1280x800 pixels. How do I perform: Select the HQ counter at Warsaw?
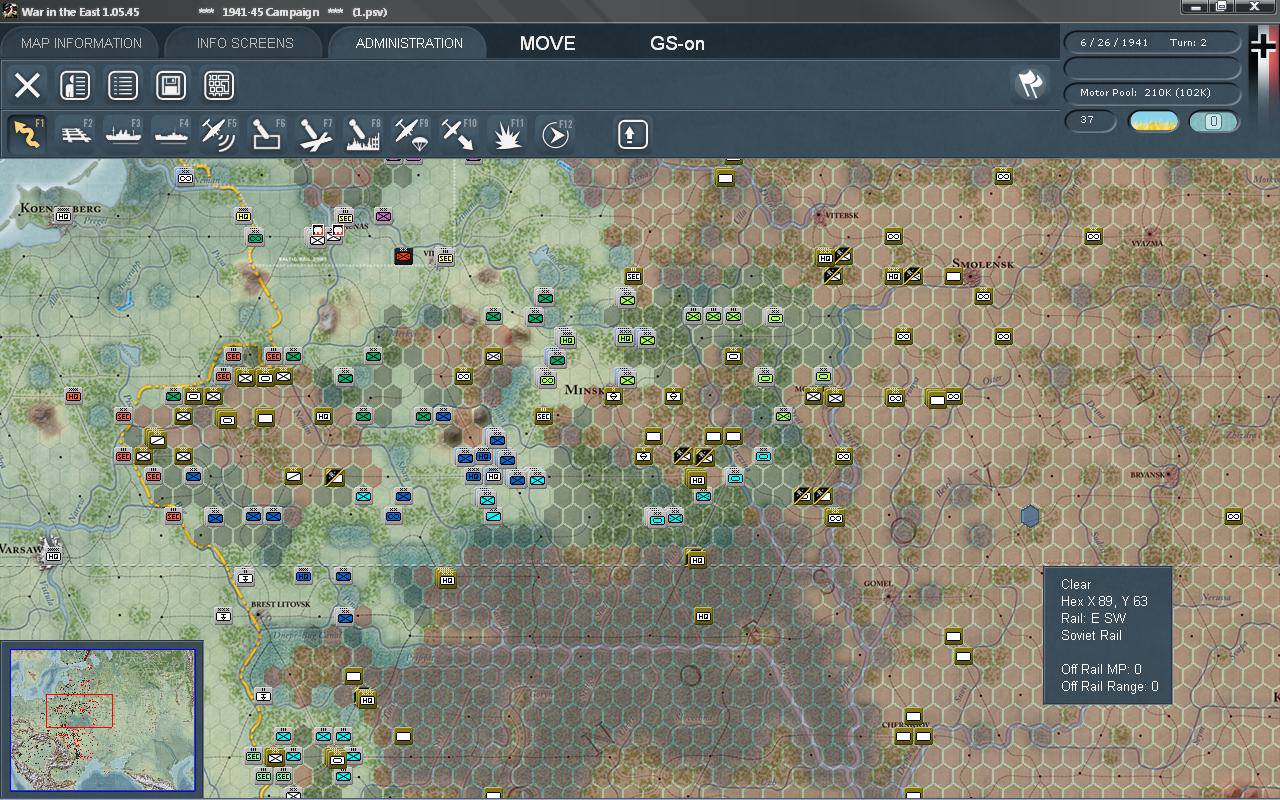point(53,555)
